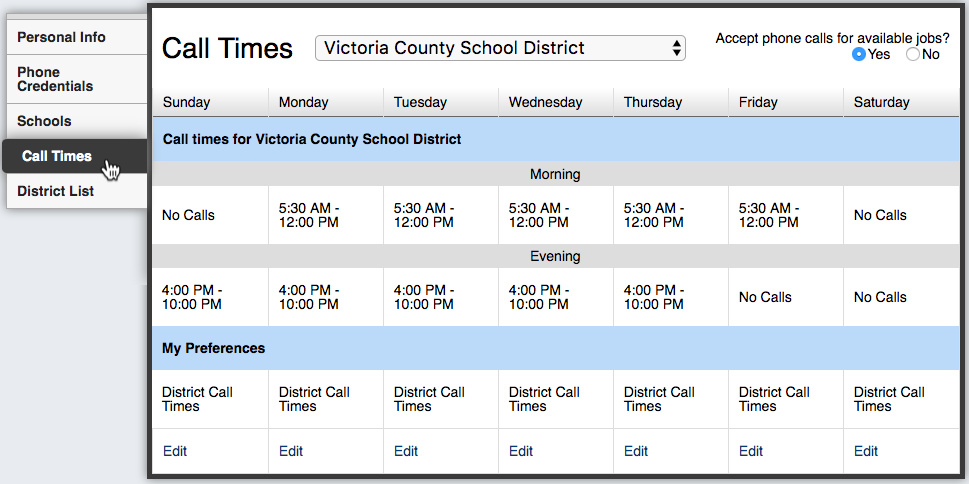969x484 pixels.
Task: Edit Monday call time preferences
Action: (x=291, y=451)
